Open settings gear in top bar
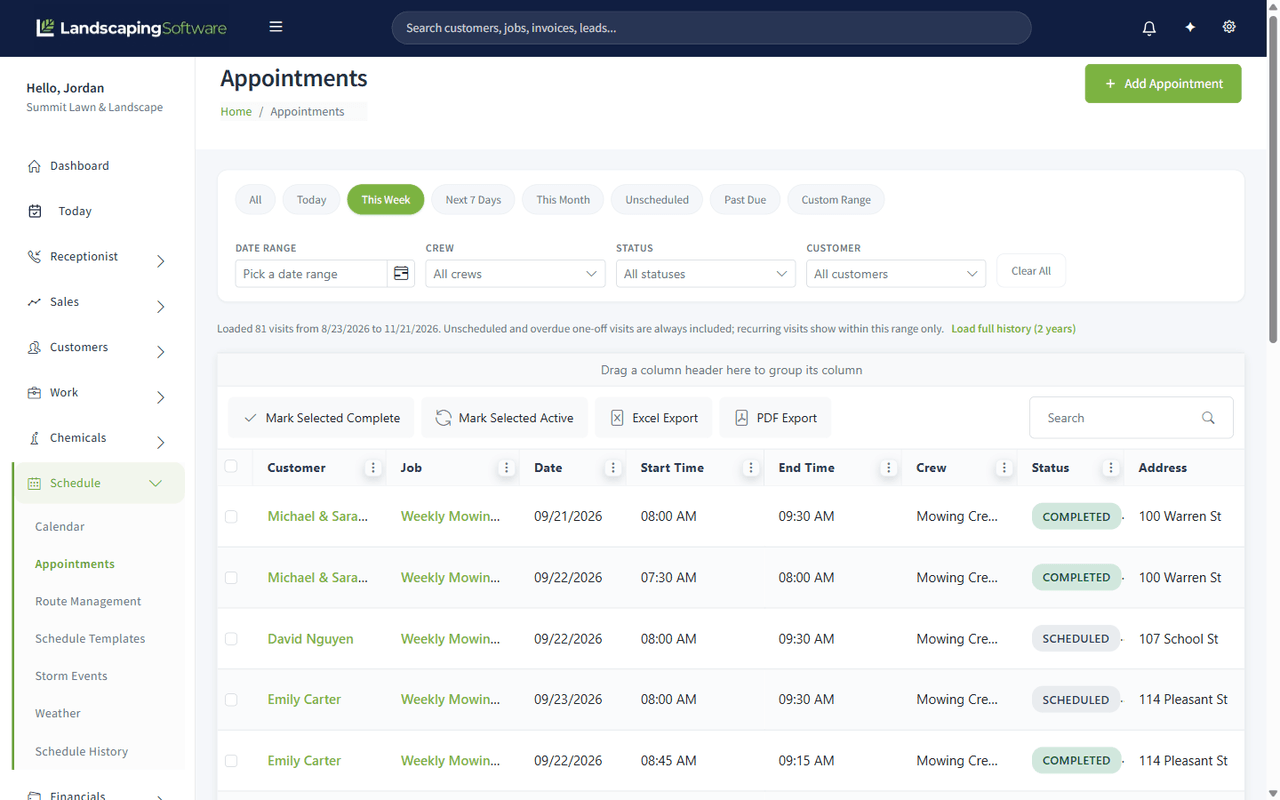This screenshot has height=800, width=1280. 1229,28
